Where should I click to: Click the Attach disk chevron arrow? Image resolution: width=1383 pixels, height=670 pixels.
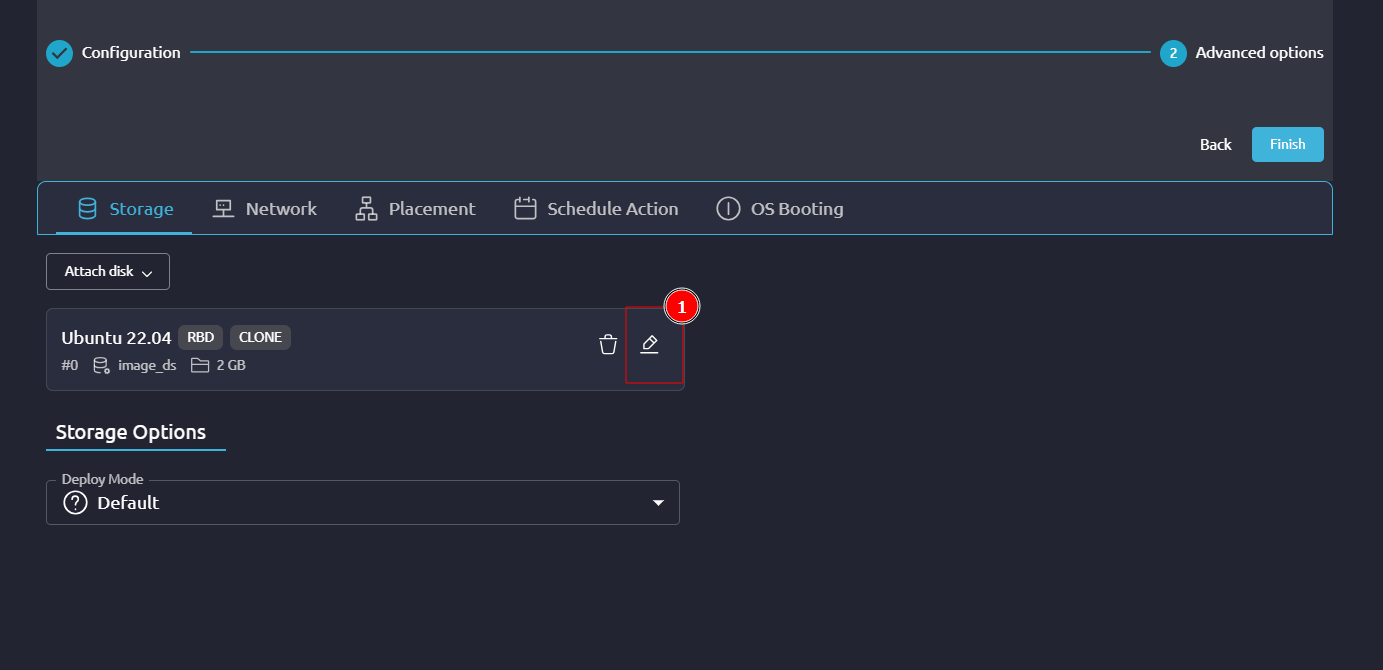click(x=146, y=271)
